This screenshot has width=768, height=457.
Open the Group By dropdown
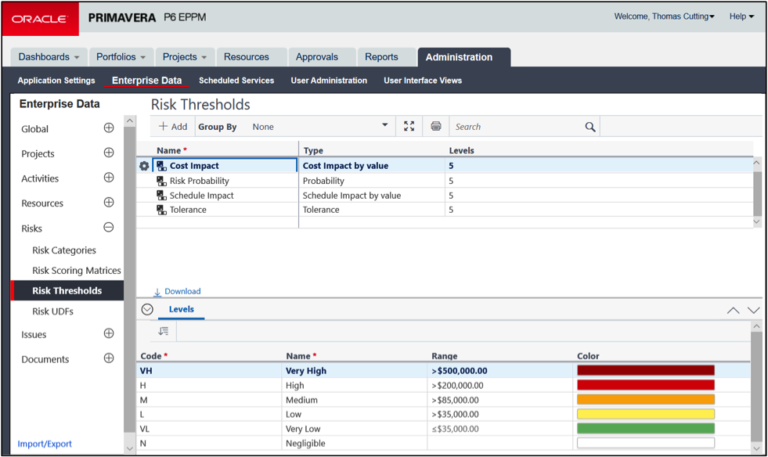[x=385, y=127]
